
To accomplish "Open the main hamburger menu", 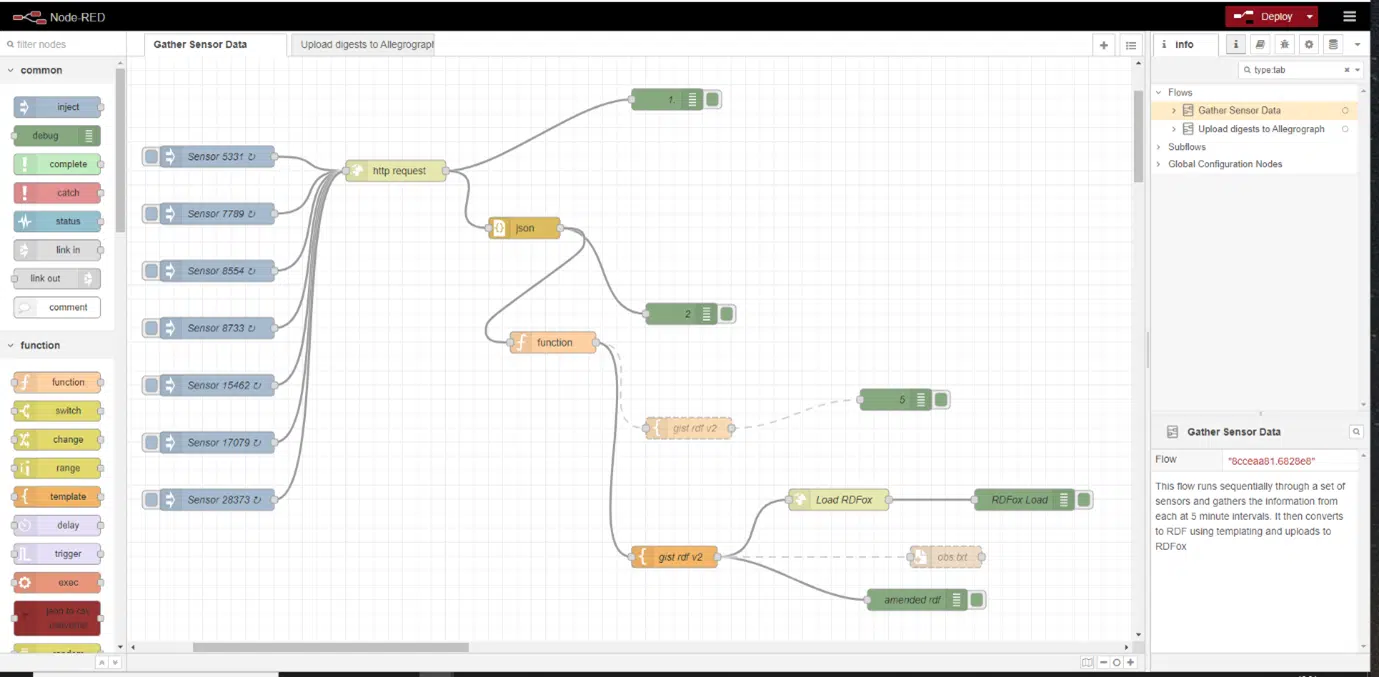I will (x=1349, y=16).
